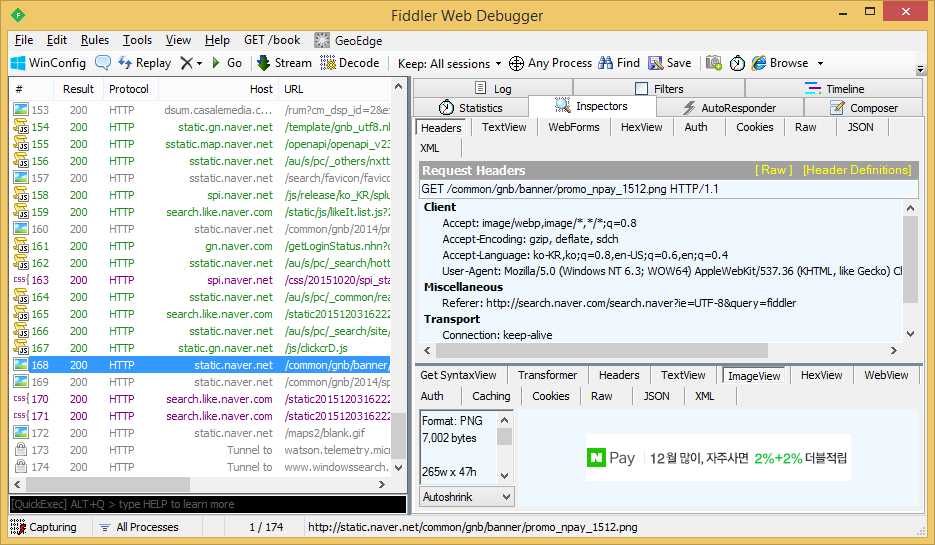Viewport: 935px width, 545px height.
Task: Click the image info scroll-down arrow
Action: pos(504,475)
